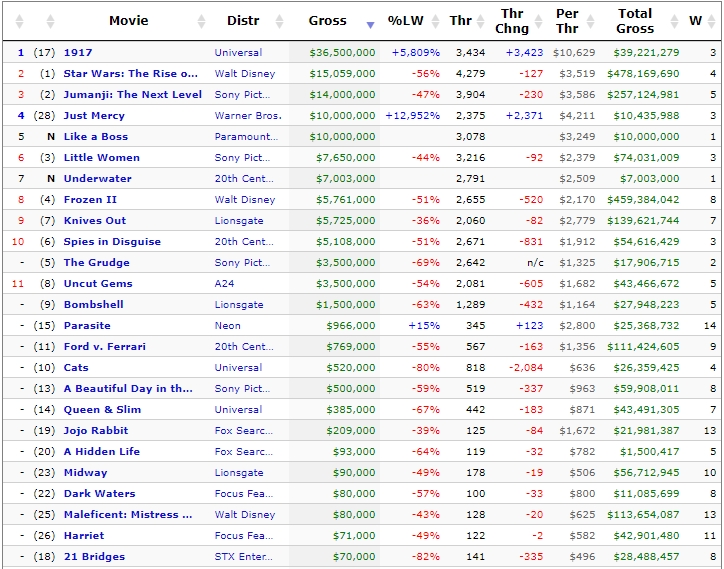This screenshot has height=569, width=724.
Task: Open the Cats movie link
Action: point(76,368)
